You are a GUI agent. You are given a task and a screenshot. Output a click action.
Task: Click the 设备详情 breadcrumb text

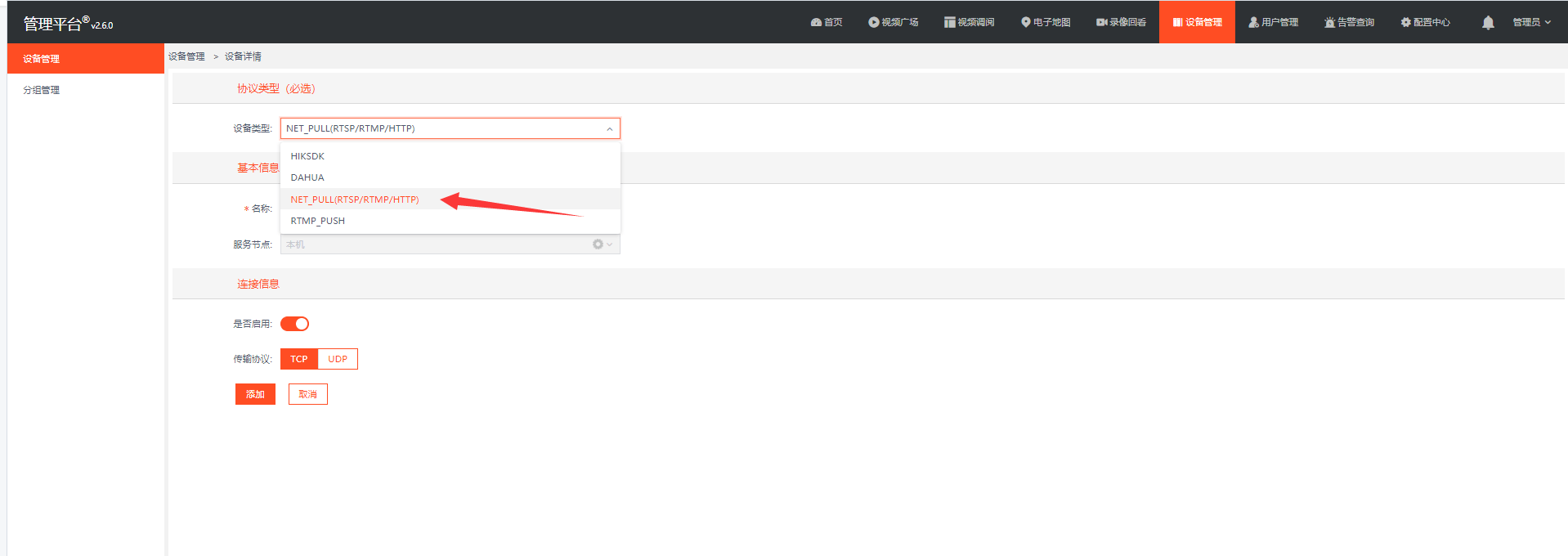(243, 56)
